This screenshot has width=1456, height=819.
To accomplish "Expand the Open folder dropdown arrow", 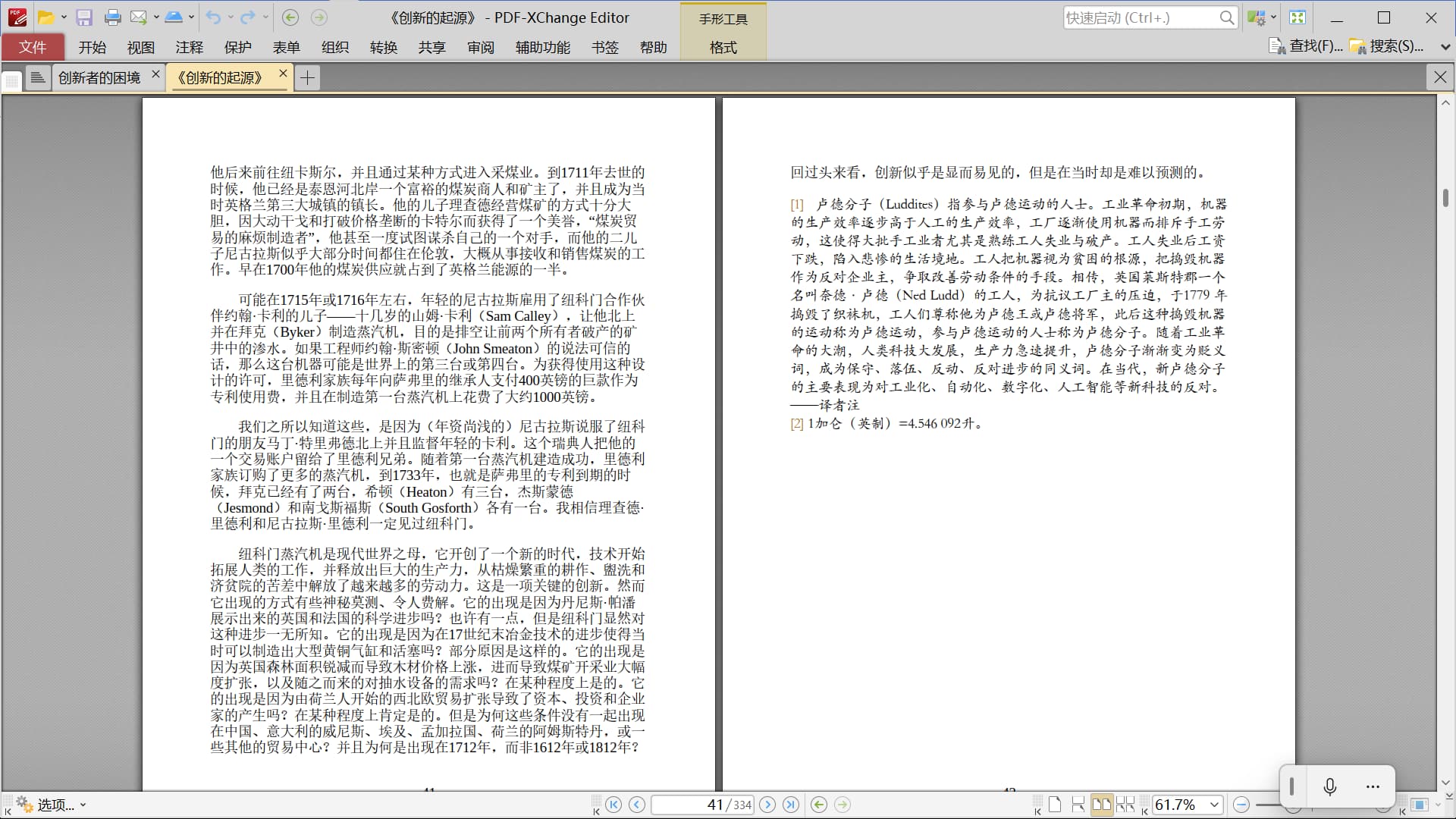I will (x=64, y=17).
